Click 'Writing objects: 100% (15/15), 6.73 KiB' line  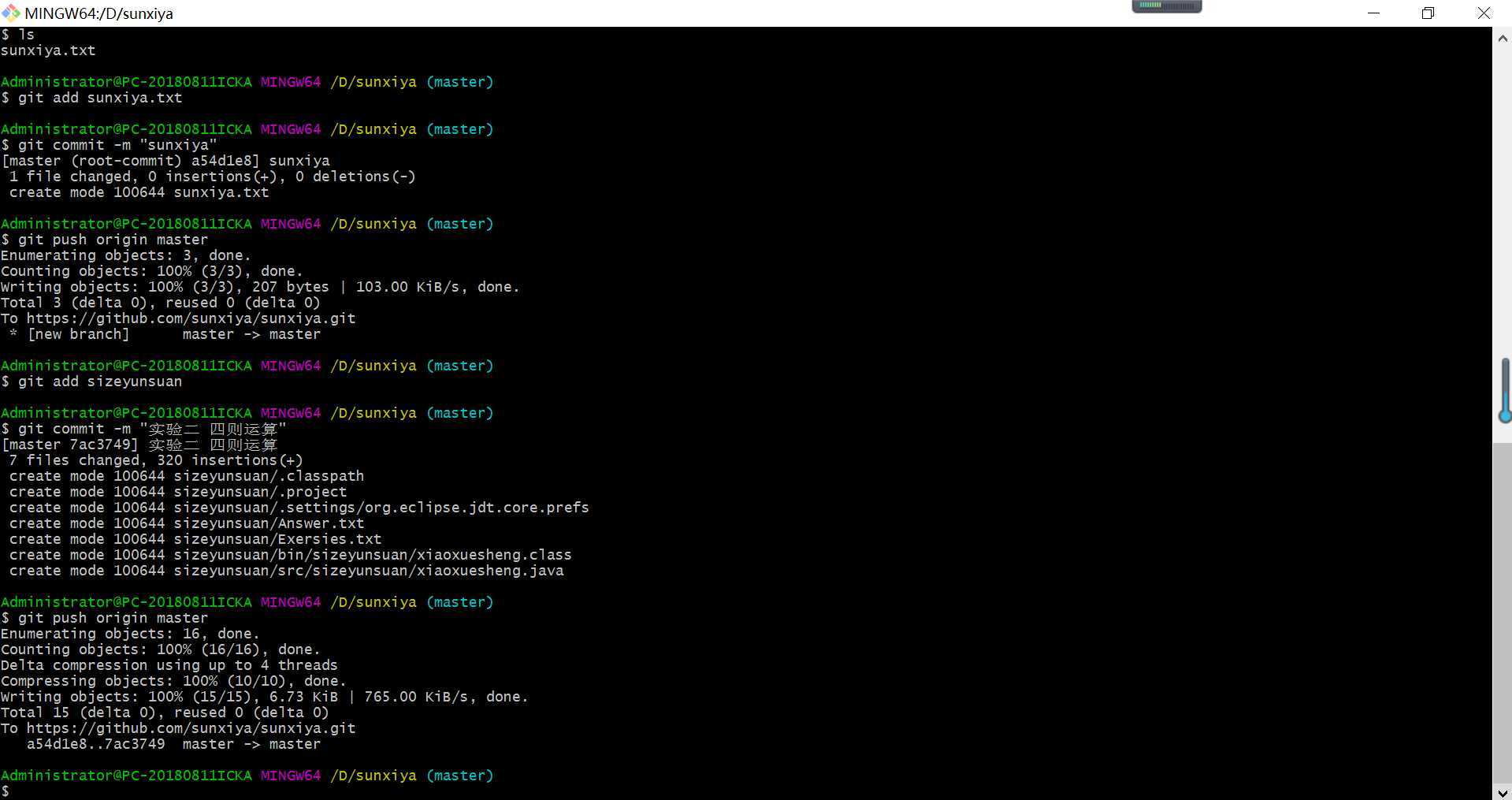pyautogui.click(x=264, y=697)
